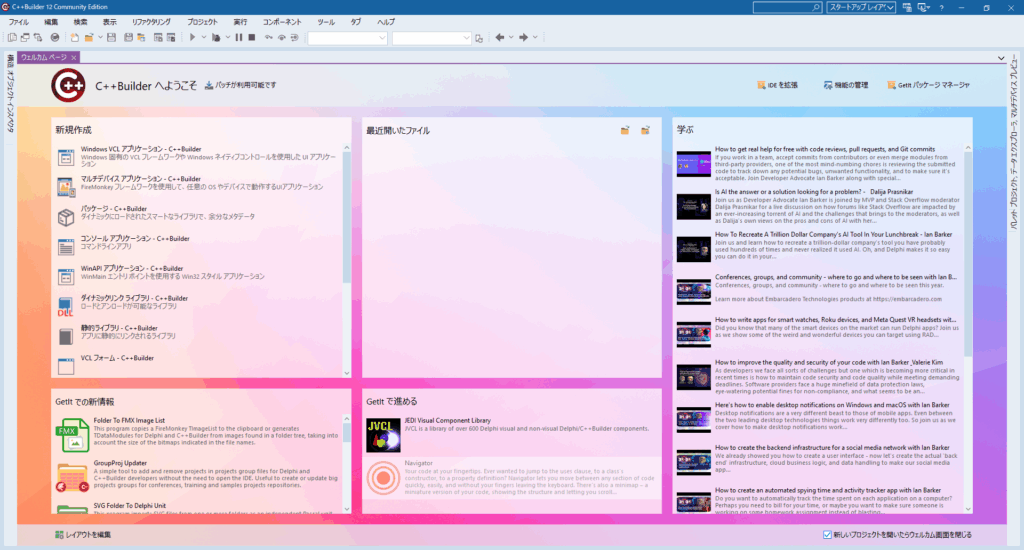This screenshot has width=1024, height=550.
Task: Click the help question mark in title bar
Action: tap(941, 7)
